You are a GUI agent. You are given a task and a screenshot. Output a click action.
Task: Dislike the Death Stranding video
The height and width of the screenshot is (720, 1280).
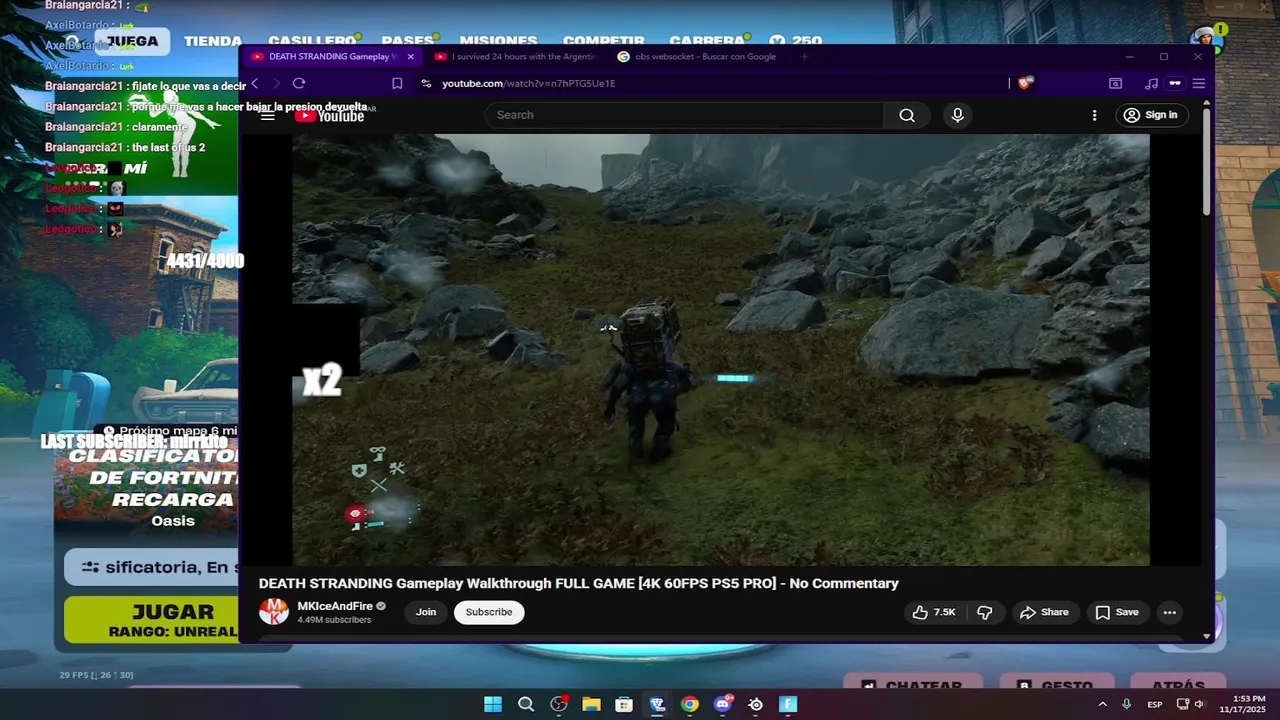985,612
